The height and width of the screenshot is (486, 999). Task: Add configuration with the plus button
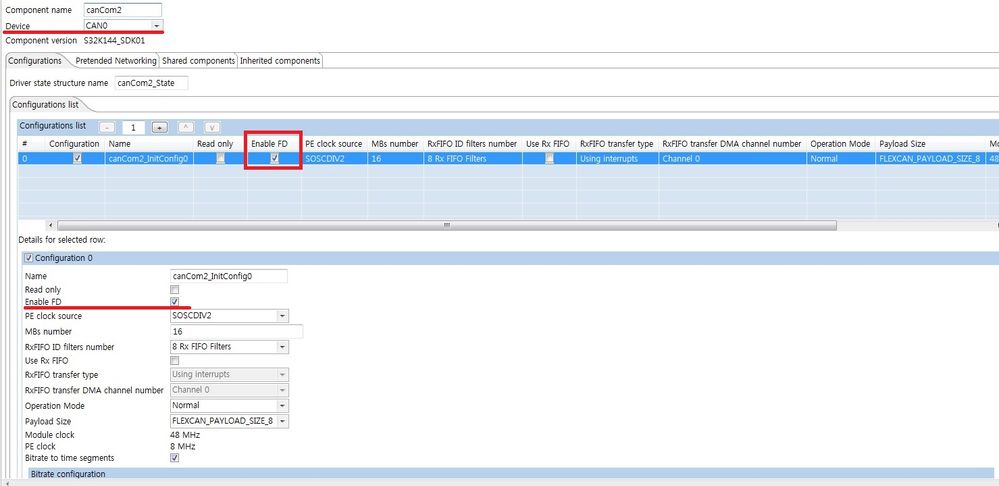click(159, 127)
